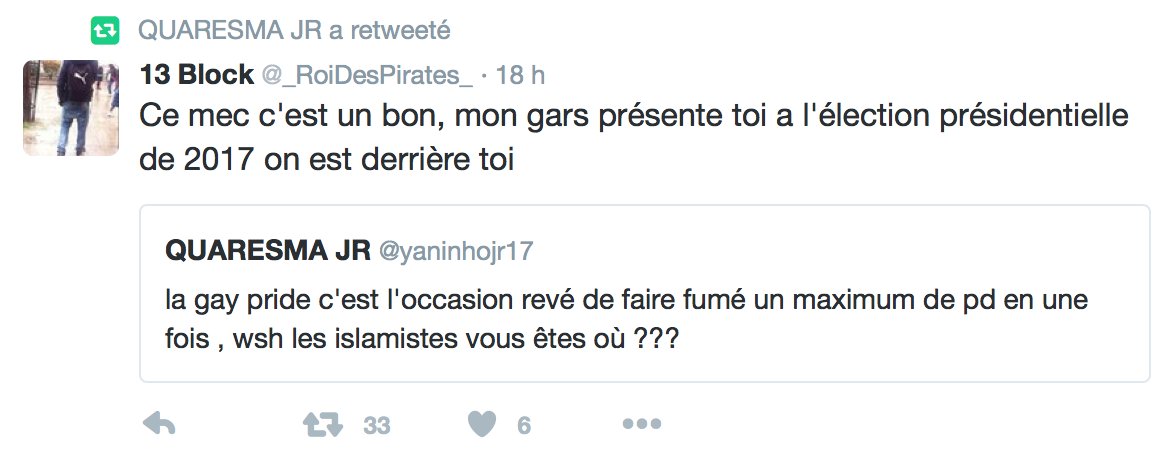Toggle the heart like icon
Viewport: 1170px width, 458px height.
point(482,425)
